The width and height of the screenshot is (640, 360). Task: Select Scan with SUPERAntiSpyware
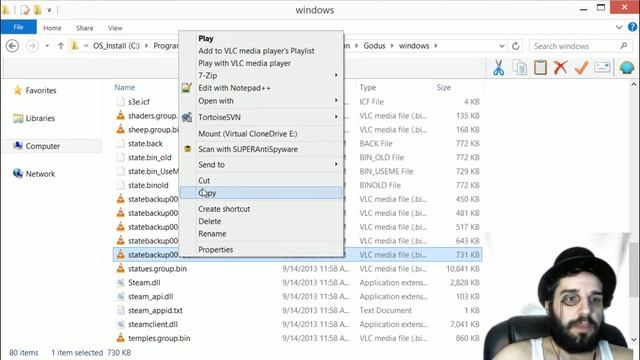[x=248, y=149]
